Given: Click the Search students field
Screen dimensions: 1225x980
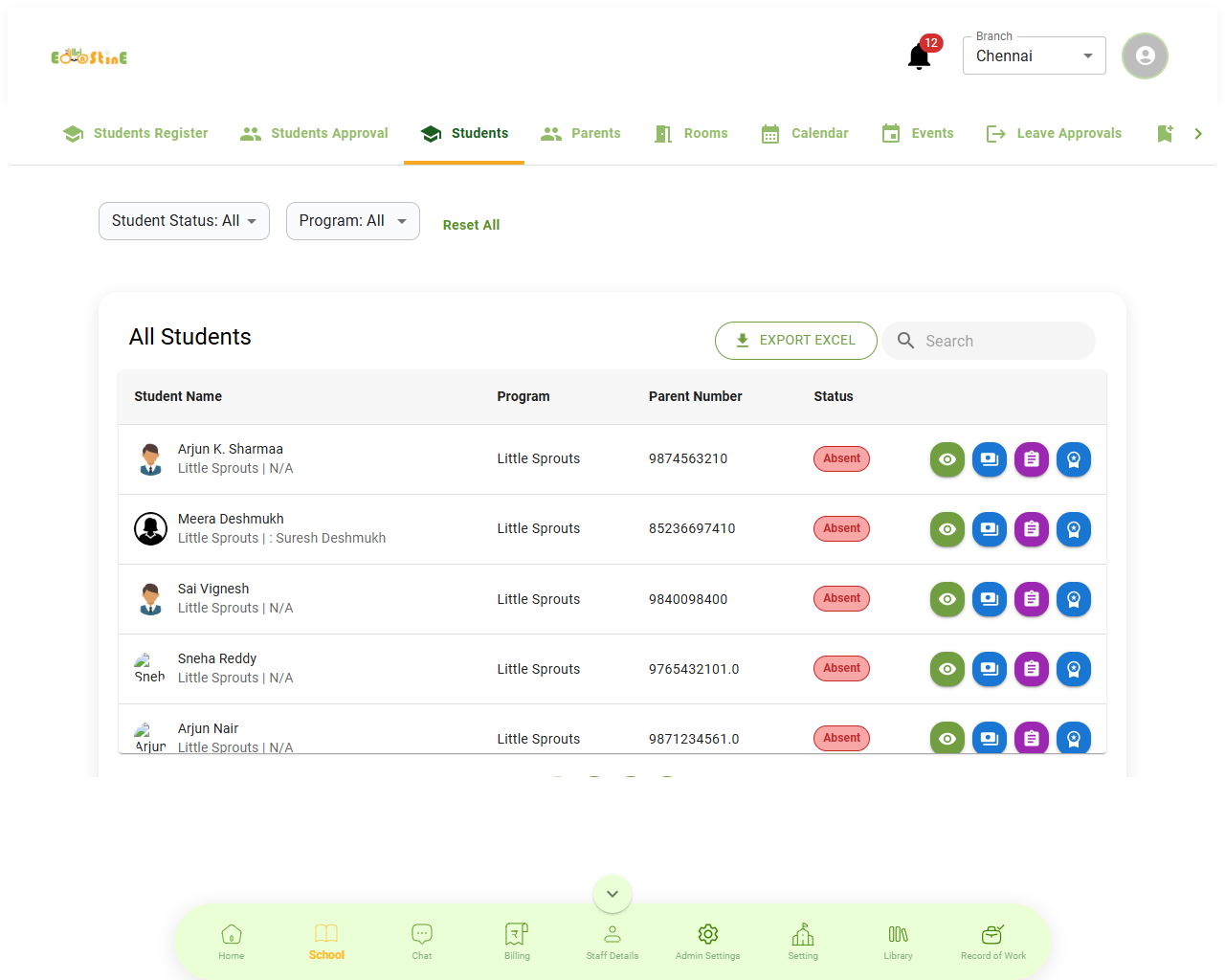Looking at the screenshot, I should tap(989, 341).
